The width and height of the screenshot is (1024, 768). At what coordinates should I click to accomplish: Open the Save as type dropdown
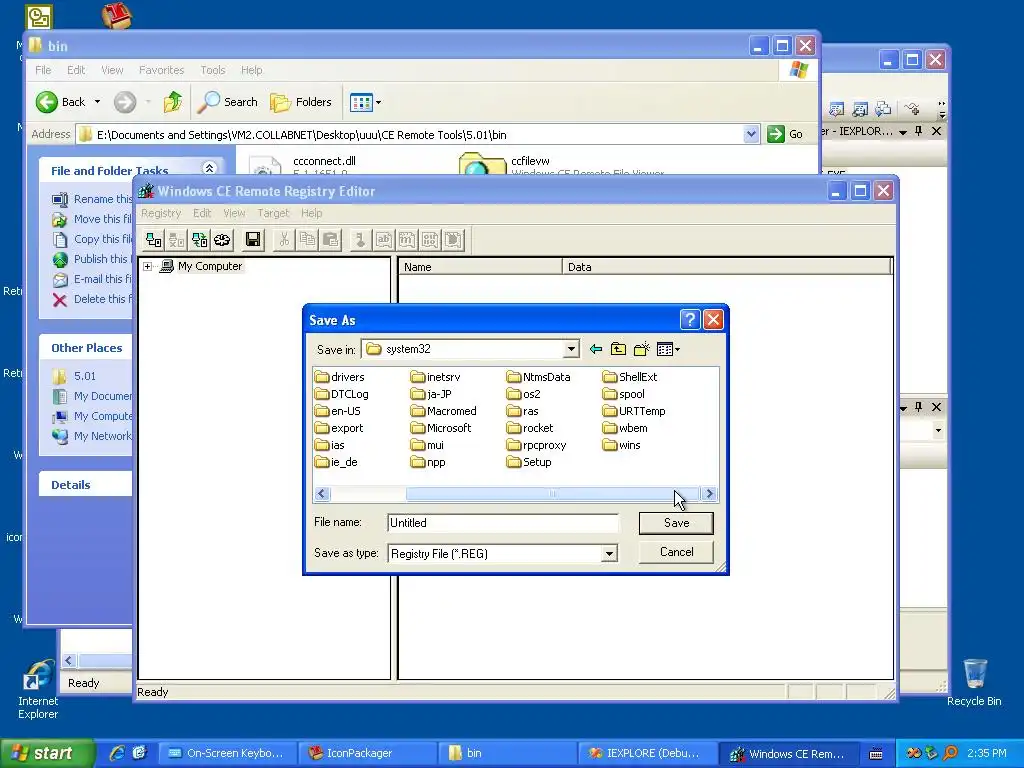[609, 554]
